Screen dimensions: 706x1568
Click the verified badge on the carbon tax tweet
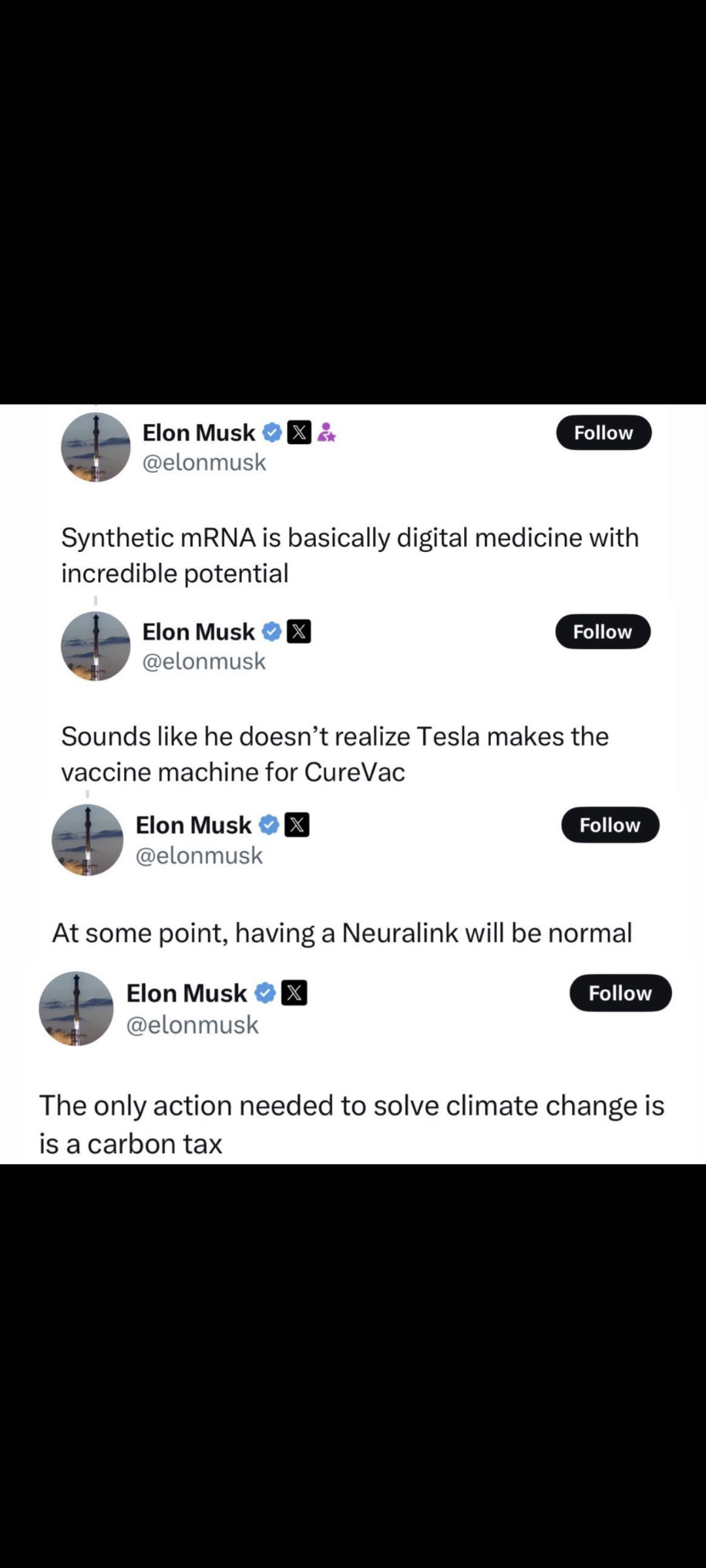click(x=265, y=993)
